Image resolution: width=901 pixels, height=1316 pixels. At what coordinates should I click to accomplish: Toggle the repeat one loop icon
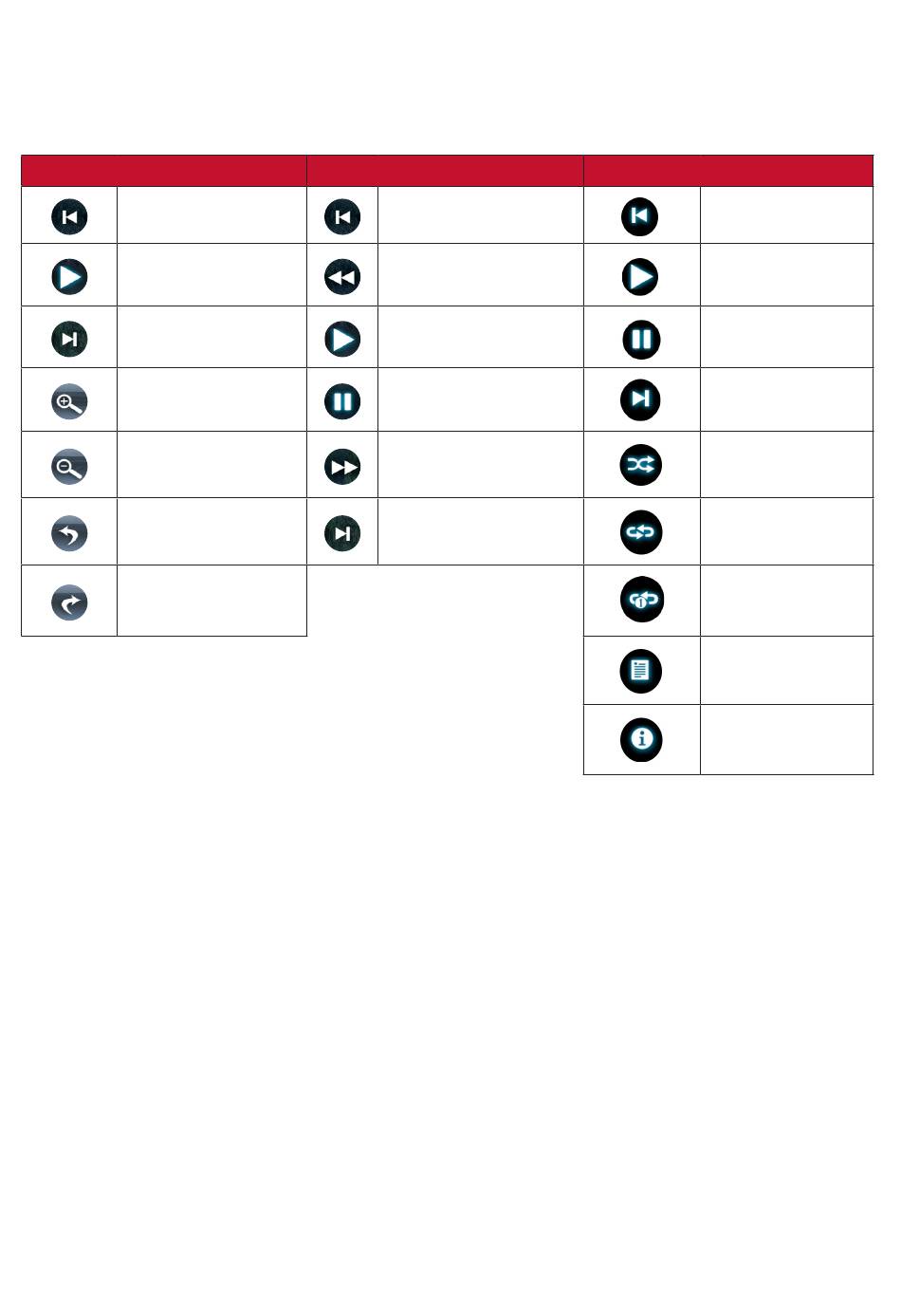coord(641,600)
